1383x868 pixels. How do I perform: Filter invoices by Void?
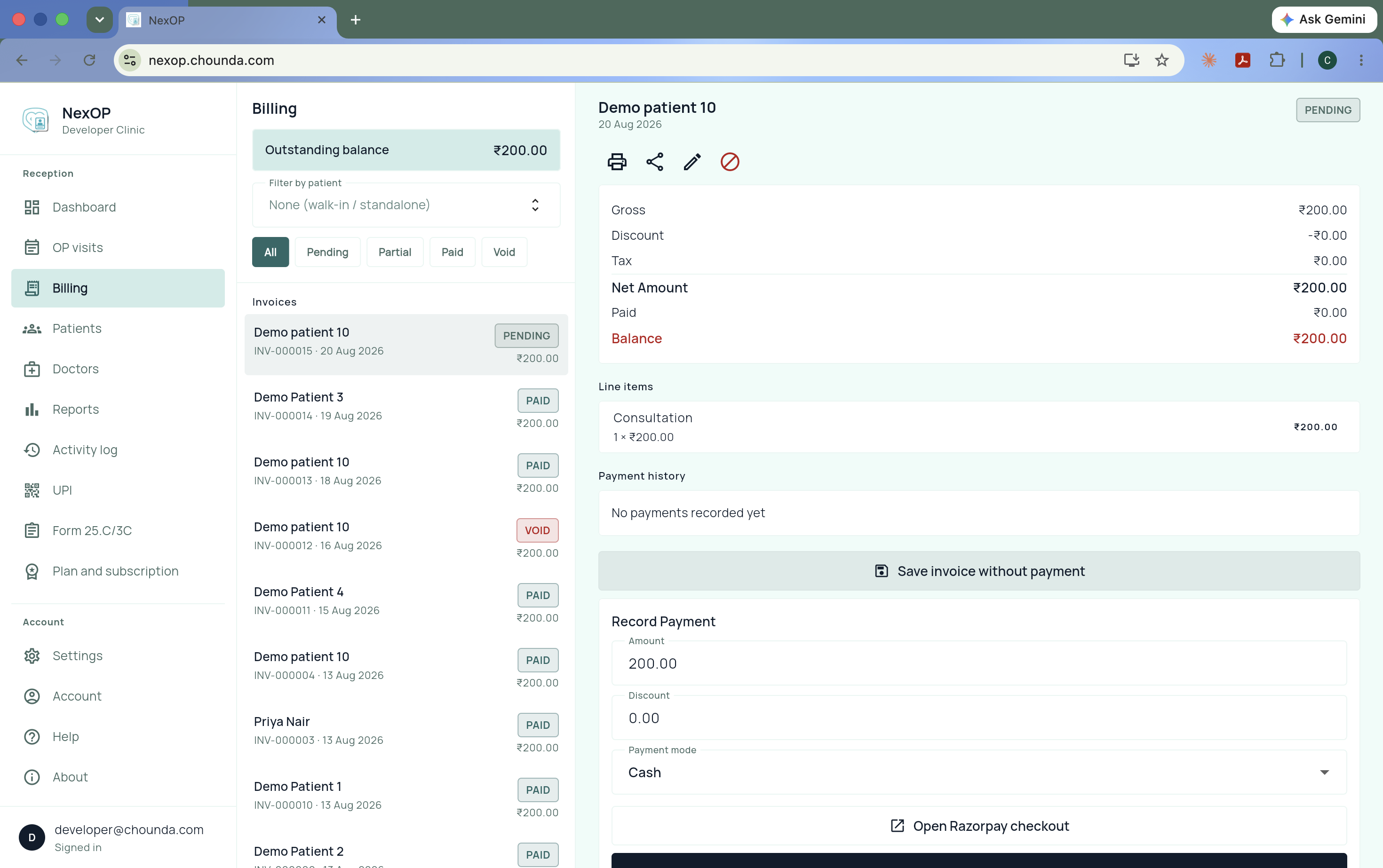(504, 252)
